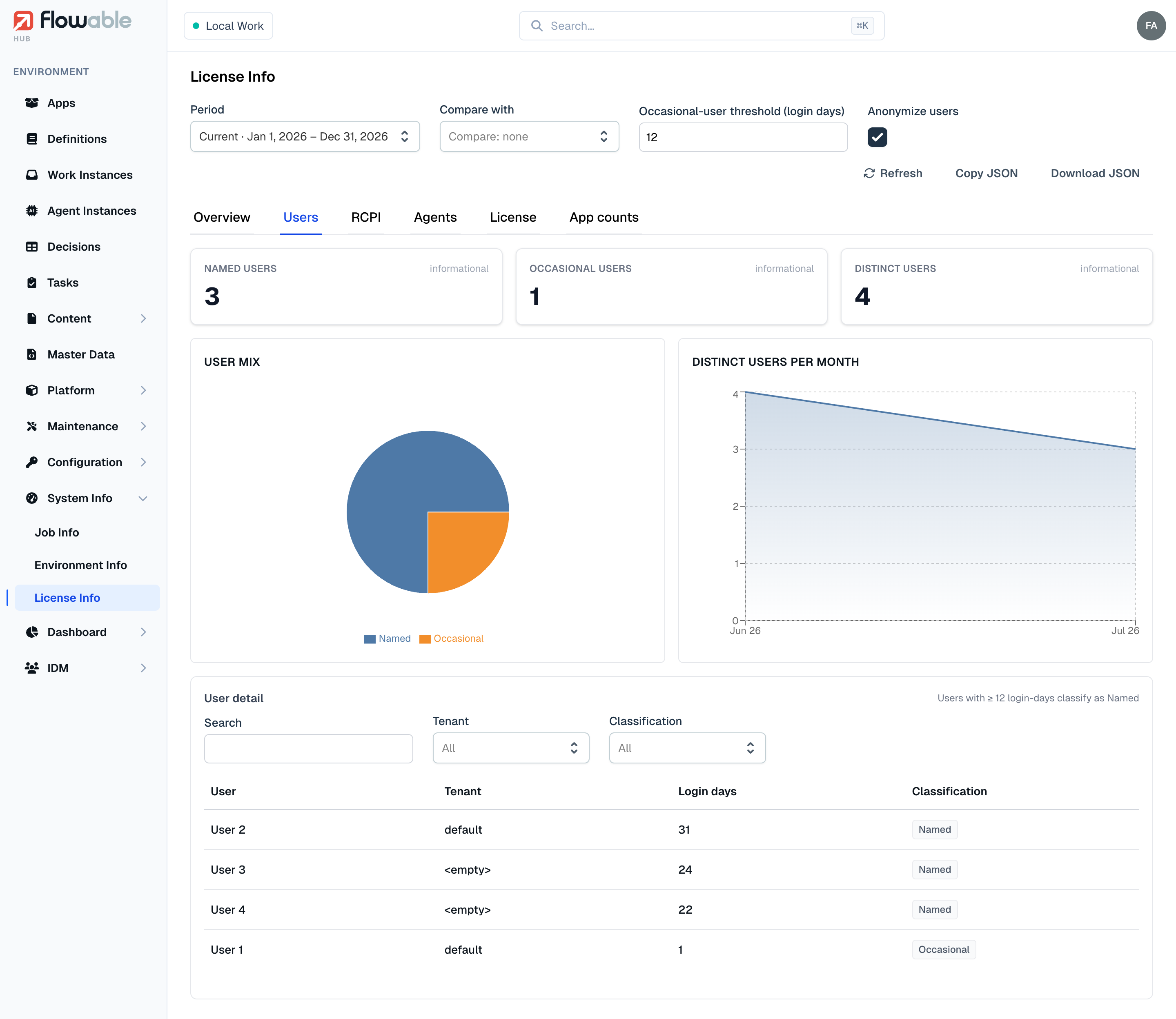Click the Maintenance tools icon
Viewport: 1176px width, 1019px height.
32,427
